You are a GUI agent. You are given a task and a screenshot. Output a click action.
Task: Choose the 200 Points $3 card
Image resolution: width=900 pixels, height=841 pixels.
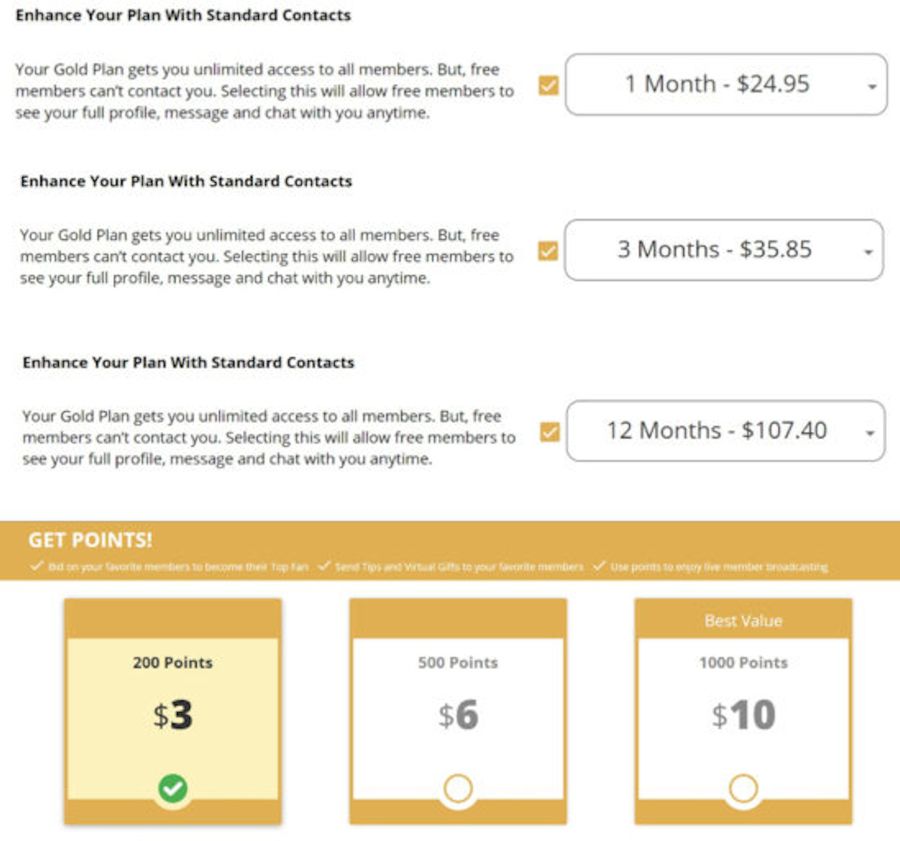click(173, 712)
